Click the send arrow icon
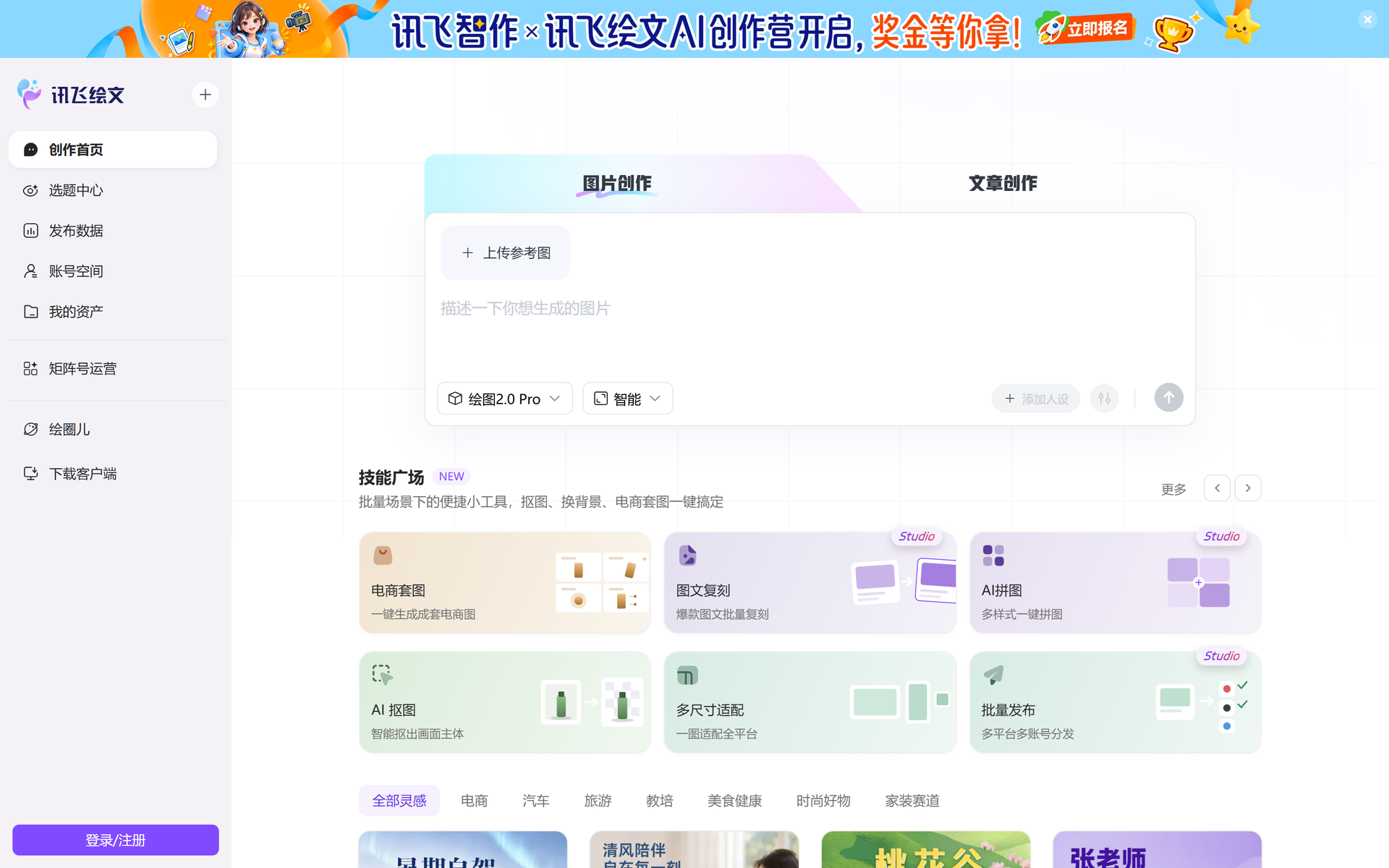1389x868 pixels. [x=1169, y=398]
